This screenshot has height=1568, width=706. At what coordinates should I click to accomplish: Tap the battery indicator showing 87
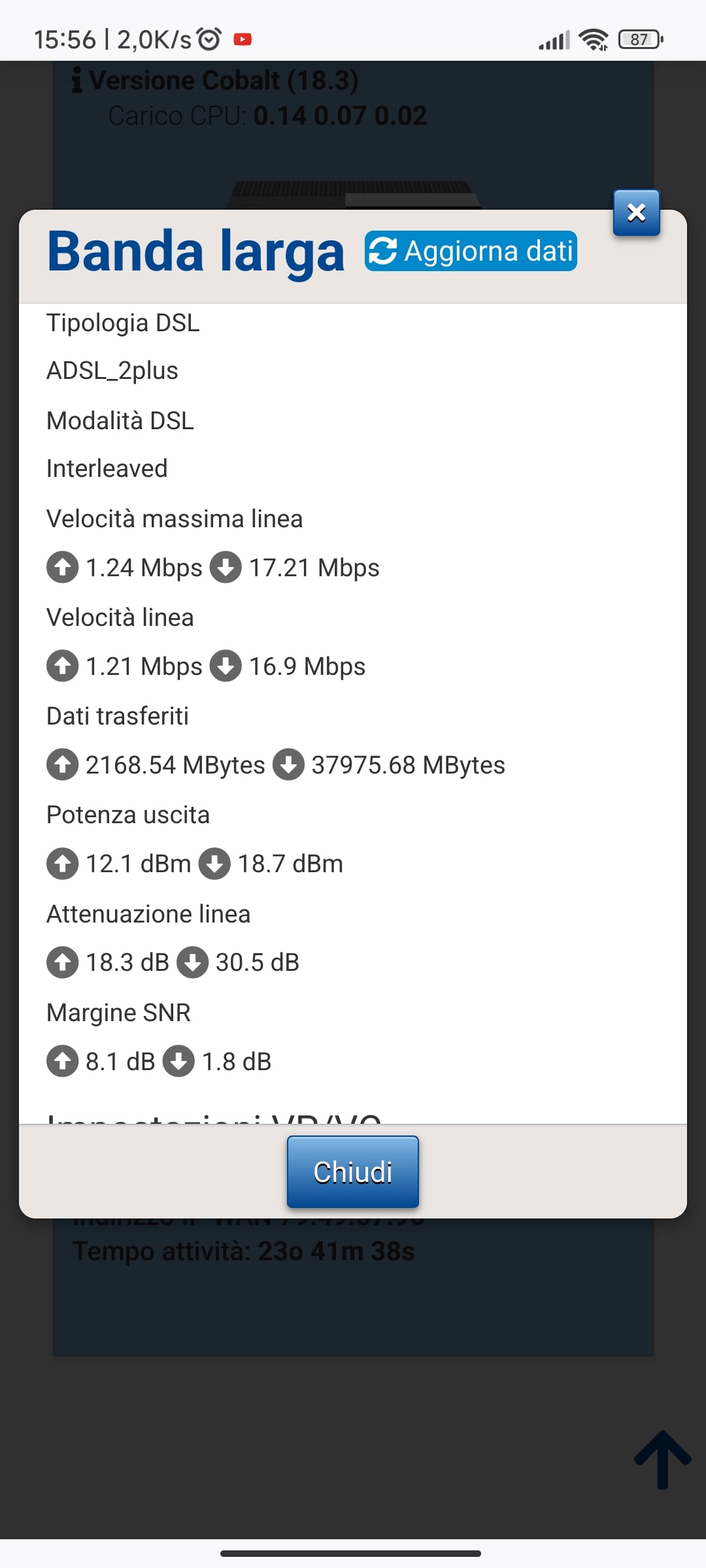pyautogui.click(x=641, y=40)
